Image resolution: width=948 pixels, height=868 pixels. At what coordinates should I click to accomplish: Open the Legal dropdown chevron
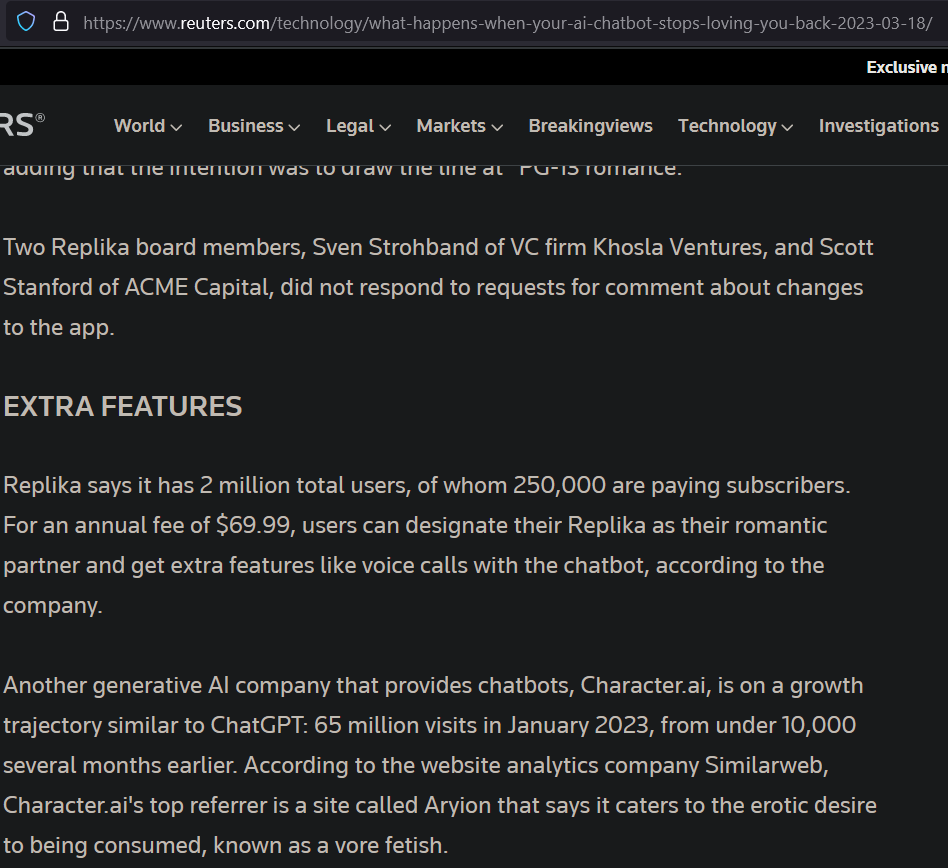coord(385,127)
